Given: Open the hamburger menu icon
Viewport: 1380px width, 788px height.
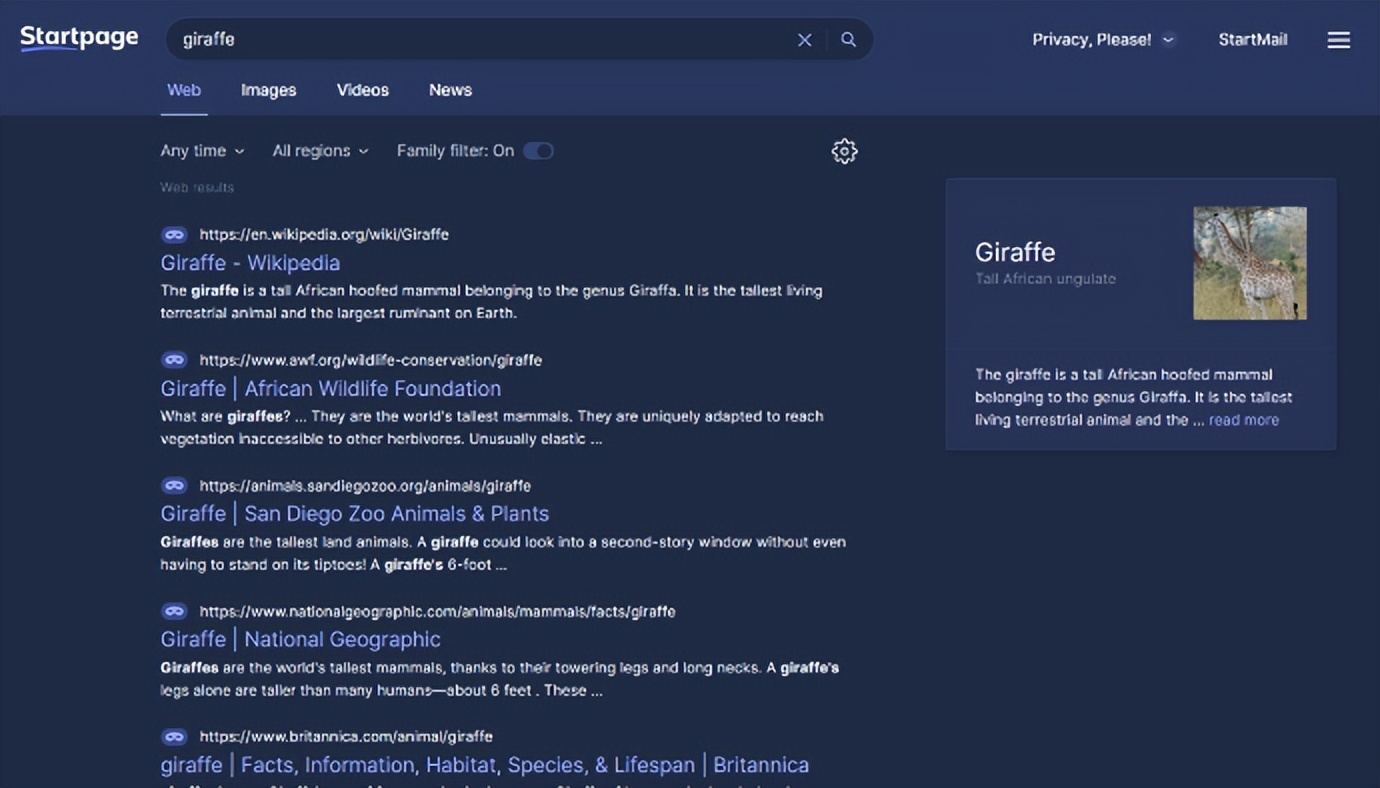Looking at the screenshot, I should [1338, 40].
